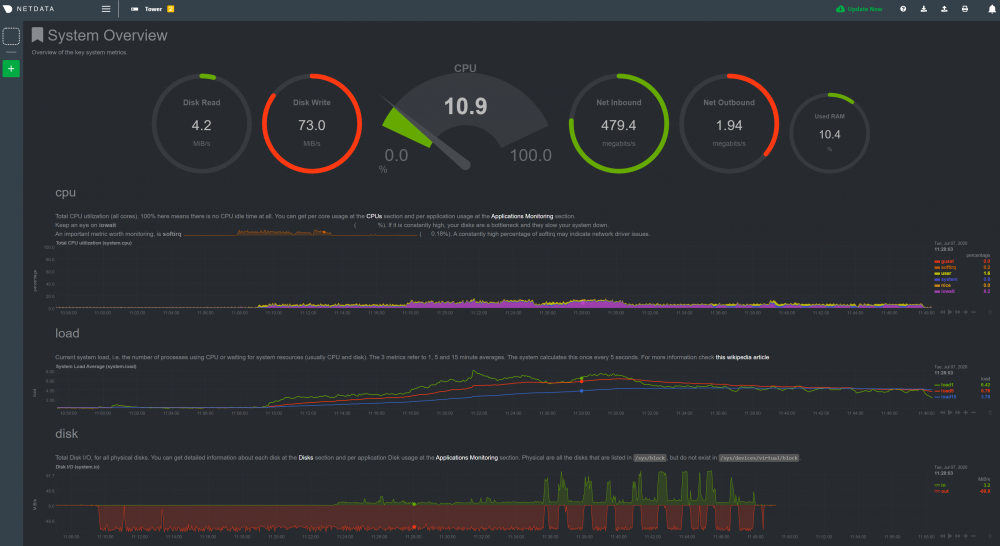Click the green plus button in the sidebar

pyautogui.click(x=11, y=69)
